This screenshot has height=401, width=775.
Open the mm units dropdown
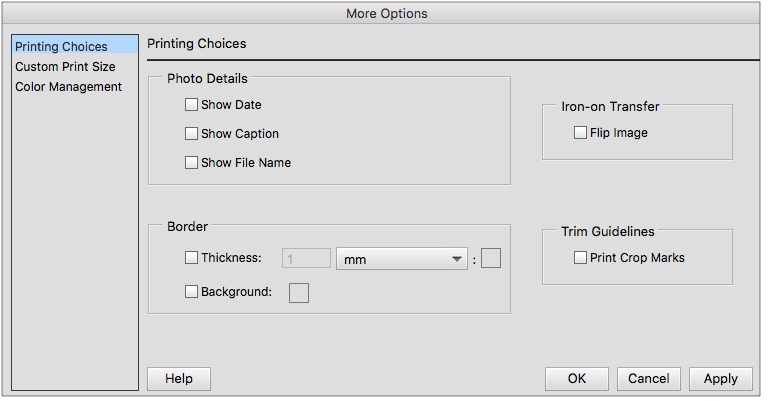(x=402, y=259)
